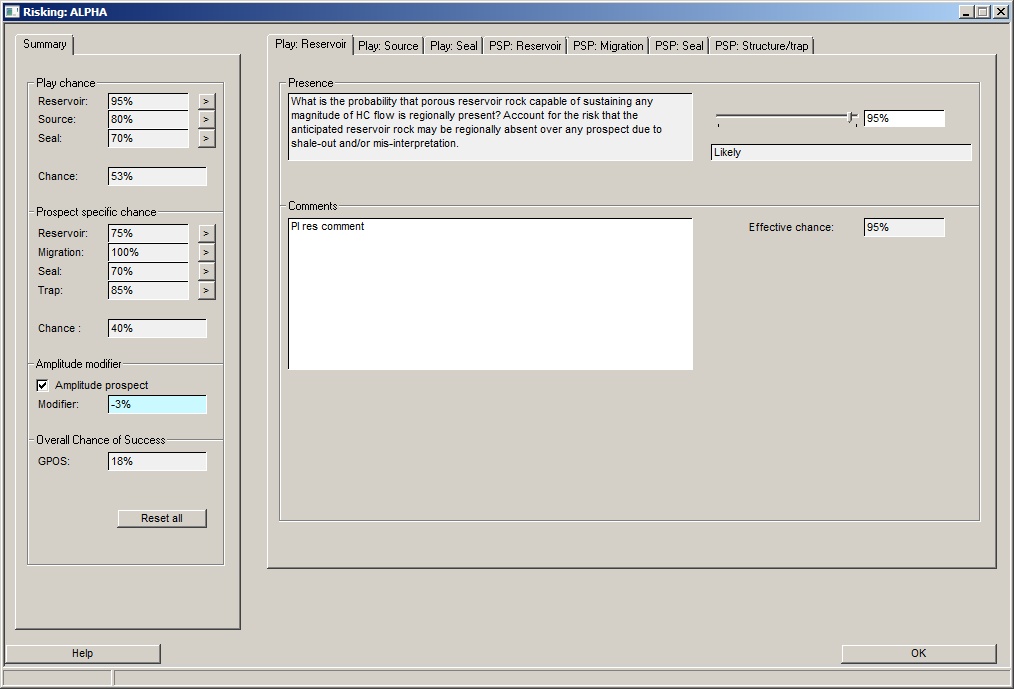Click arrow button beside Migration 100%
This screenshot has height=689, width=1014.
point(206,252)
